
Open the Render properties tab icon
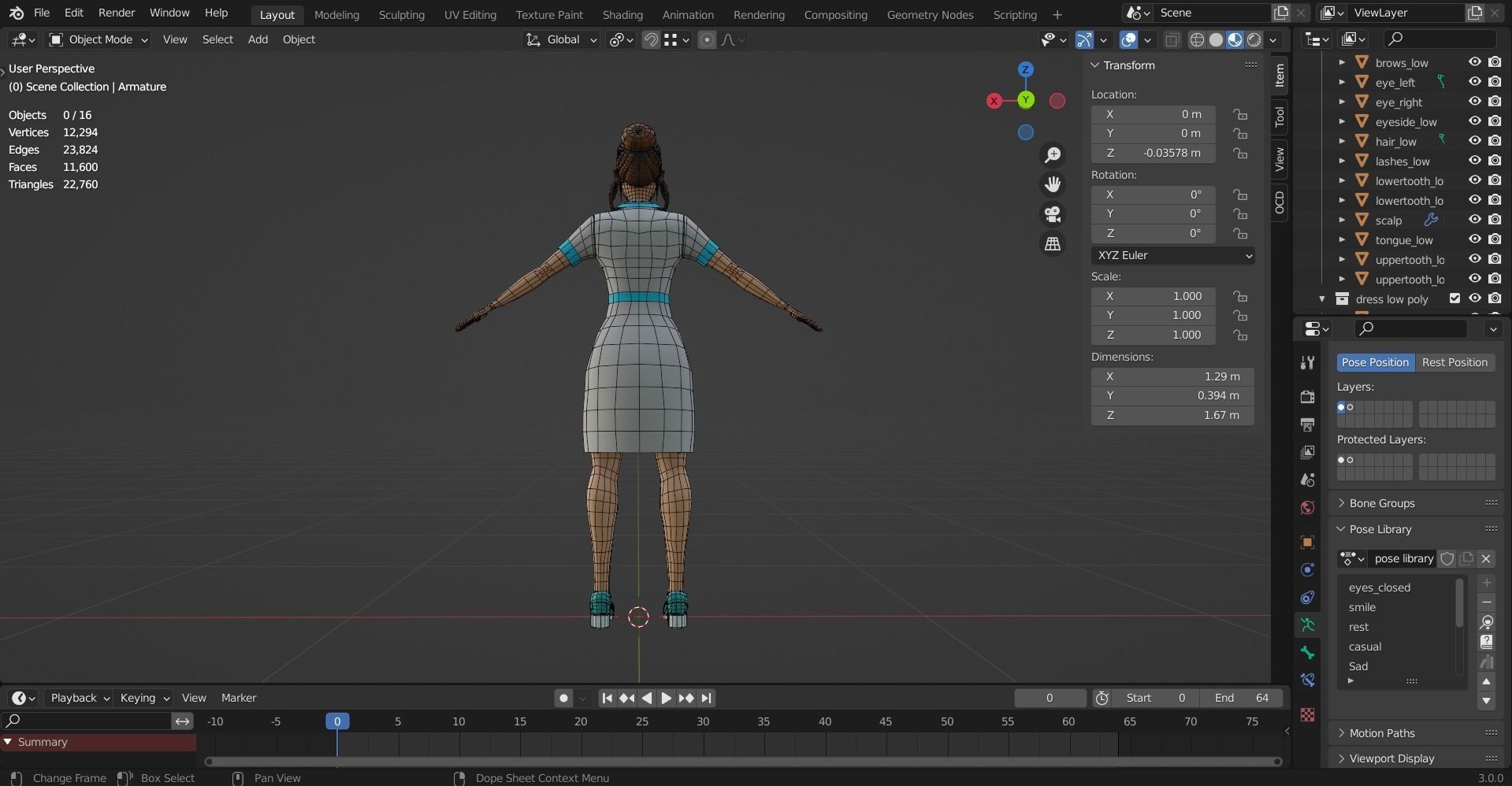[1308, 396]
